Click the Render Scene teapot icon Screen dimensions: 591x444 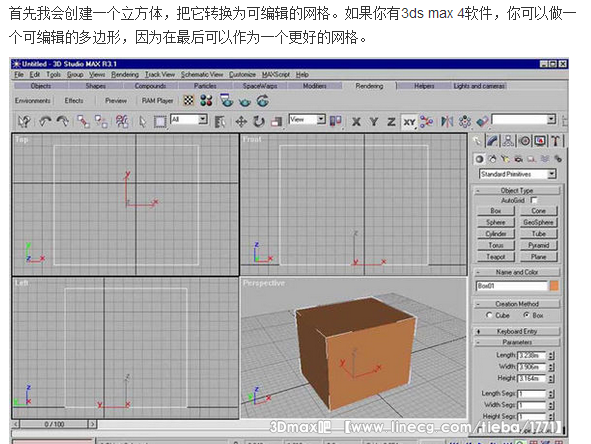tap(226, 101)
